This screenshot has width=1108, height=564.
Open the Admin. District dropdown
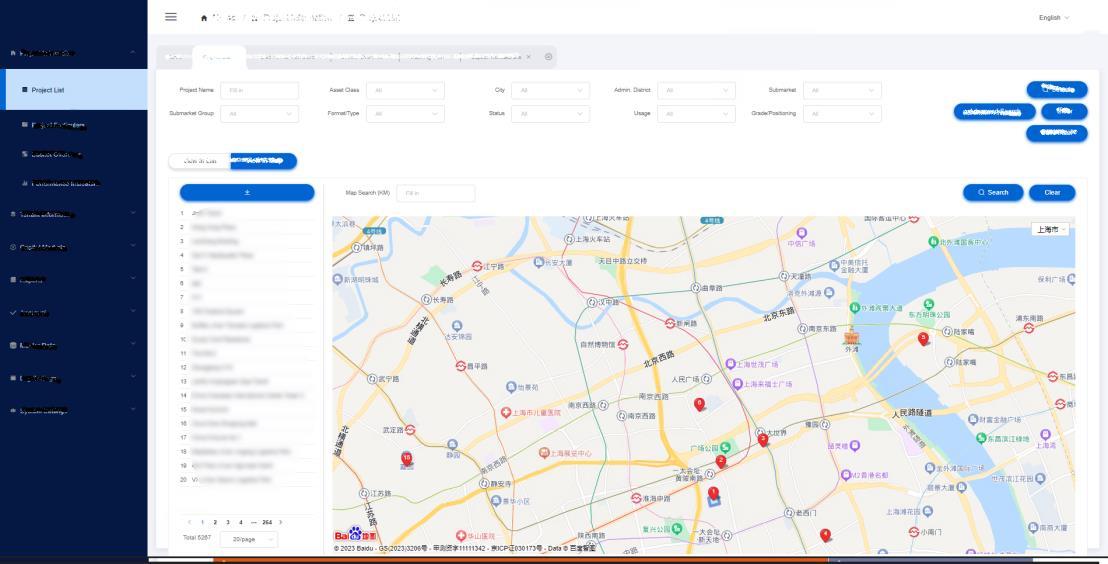(696, 90)
